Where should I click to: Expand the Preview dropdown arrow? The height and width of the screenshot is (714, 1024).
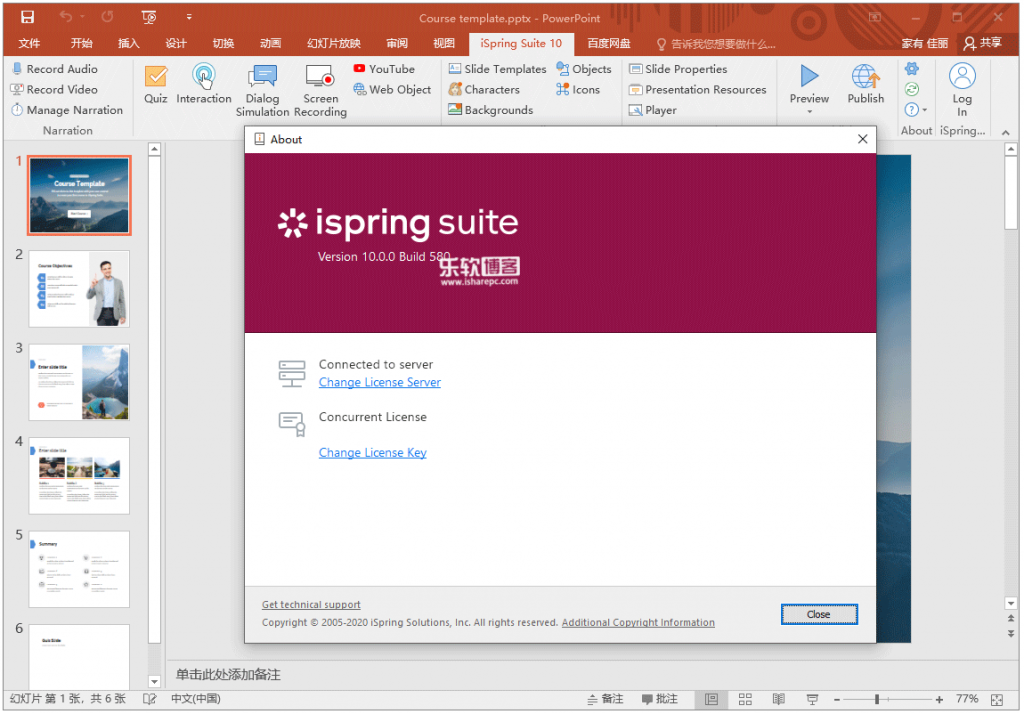point(809,111)
